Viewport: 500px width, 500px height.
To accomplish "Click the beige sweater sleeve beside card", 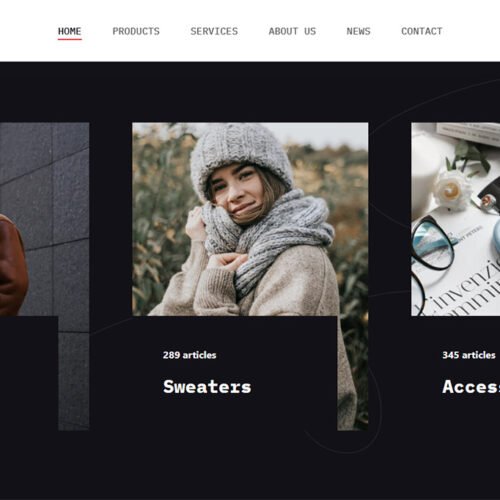I will pyautogui.click(x=347, y=373).
